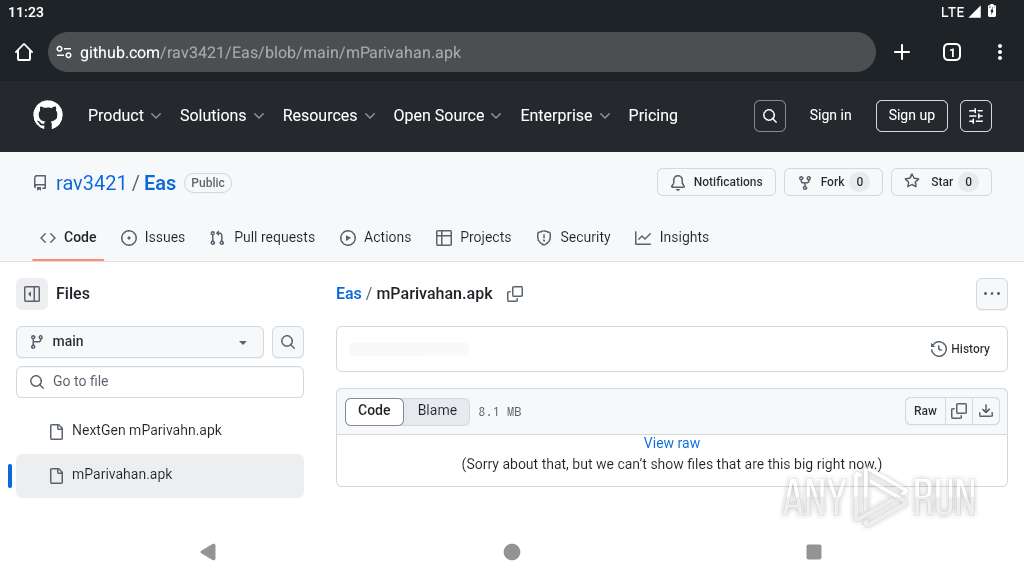1024x576 pixels.
Task: Tap the Android back navigation button
Action: pyautogui.click(x=208, y=552)
